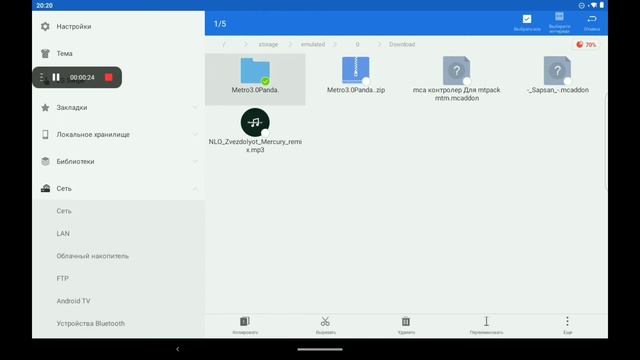The height and width of the screenshot is (360, 640).
Task: Jump to storage in breadcrumb path
Action: [x=268, y=44]
